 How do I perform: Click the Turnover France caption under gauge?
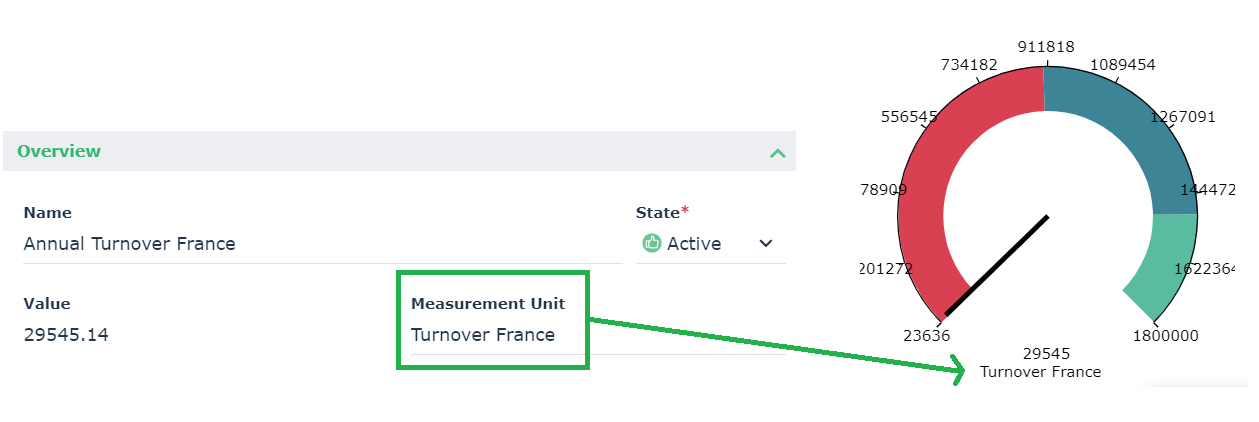coord(1040,372)
